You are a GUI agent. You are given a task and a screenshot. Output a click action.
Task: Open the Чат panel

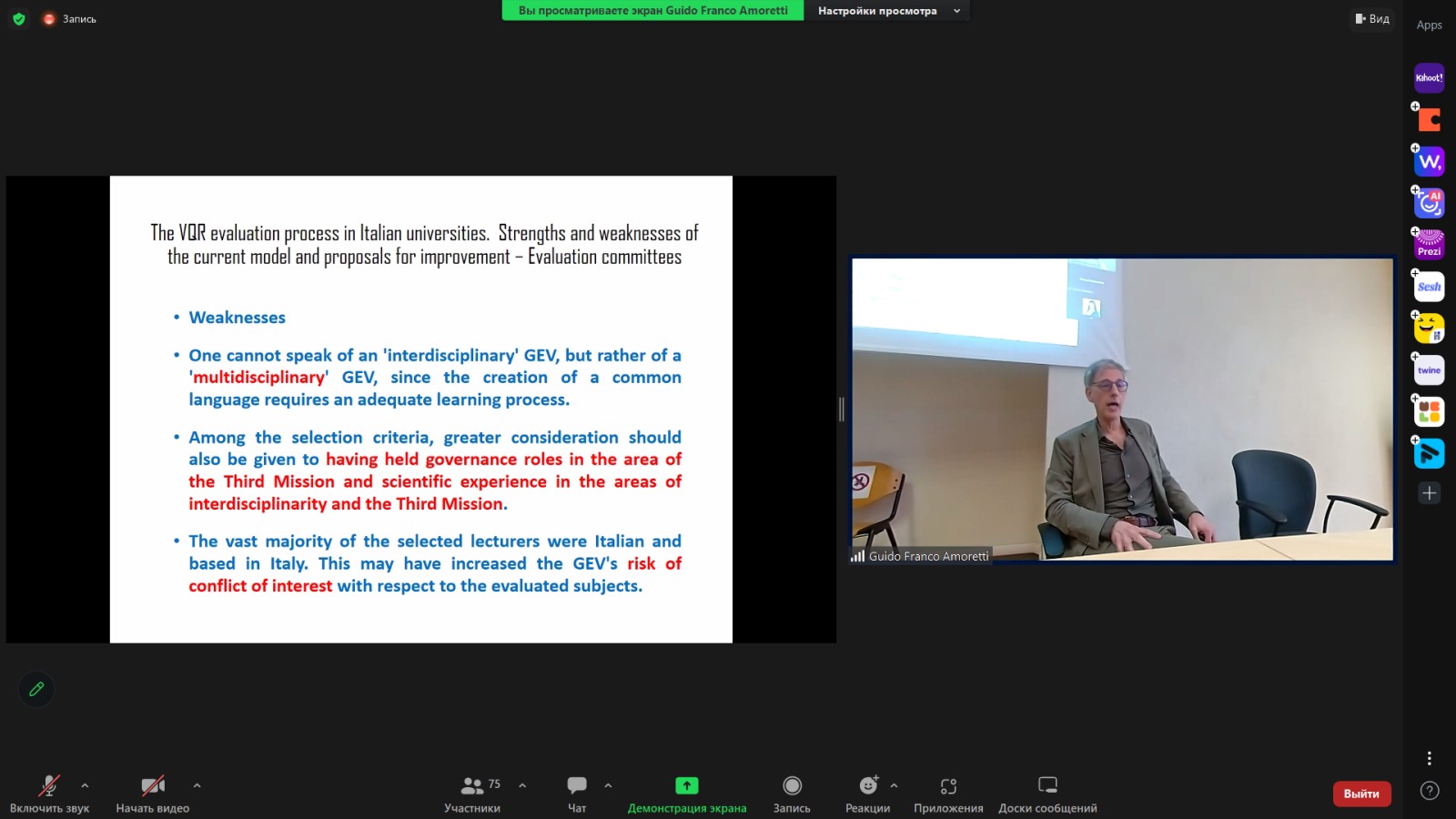pyautogui.click(x=577, y=793)
